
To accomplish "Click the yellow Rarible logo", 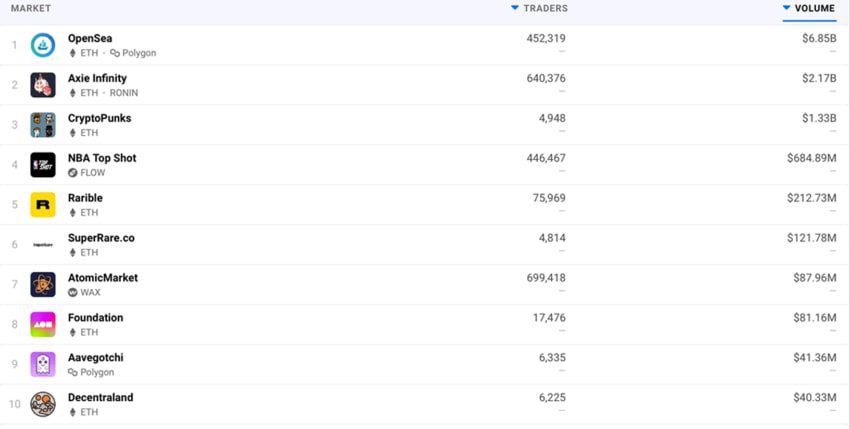I will pyautogui.click(x=43, y=204).
